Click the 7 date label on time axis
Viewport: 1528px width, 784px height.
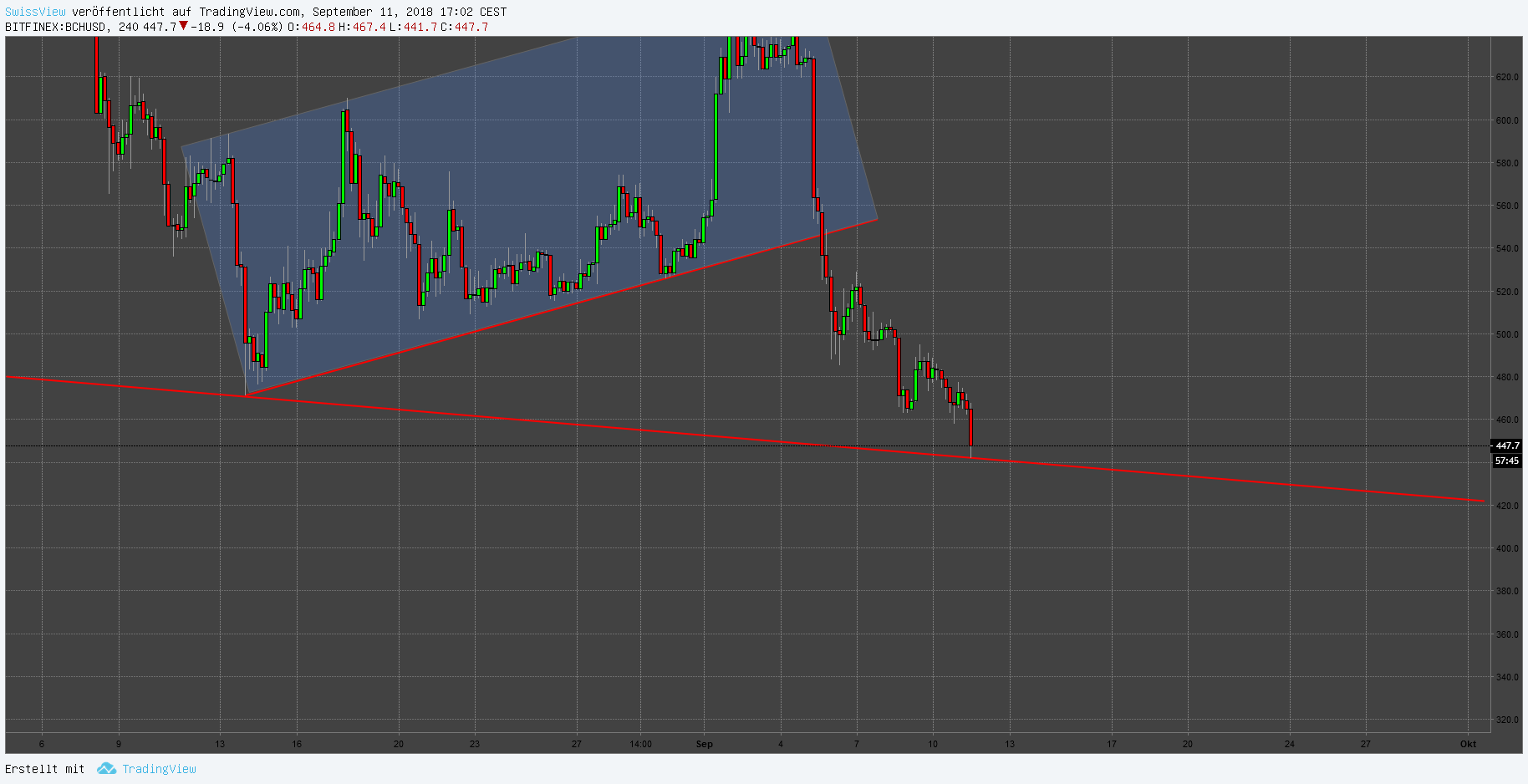857,744
